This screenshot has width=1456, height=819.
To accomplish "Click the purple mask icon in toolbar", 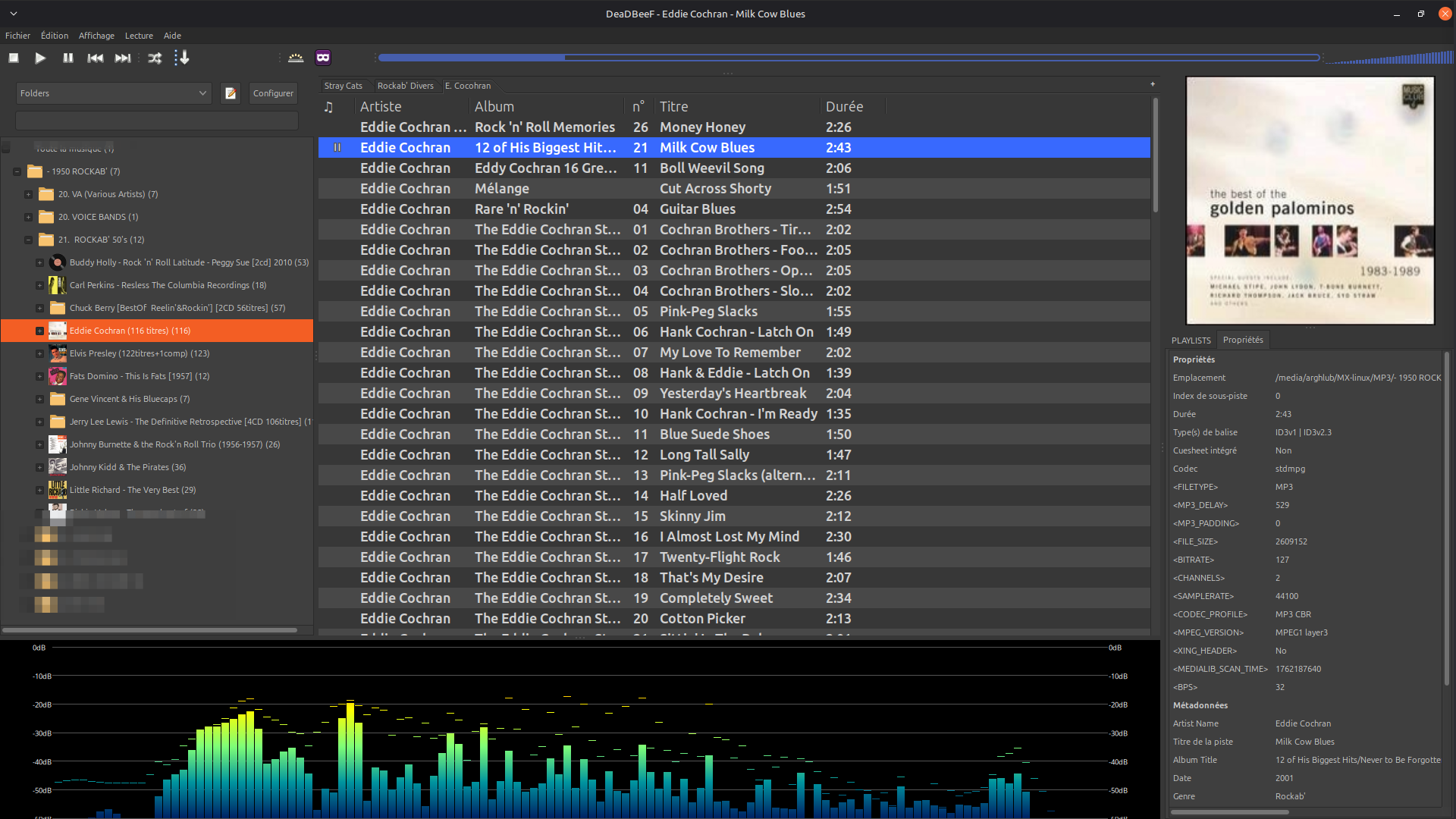I will [323, 58].
